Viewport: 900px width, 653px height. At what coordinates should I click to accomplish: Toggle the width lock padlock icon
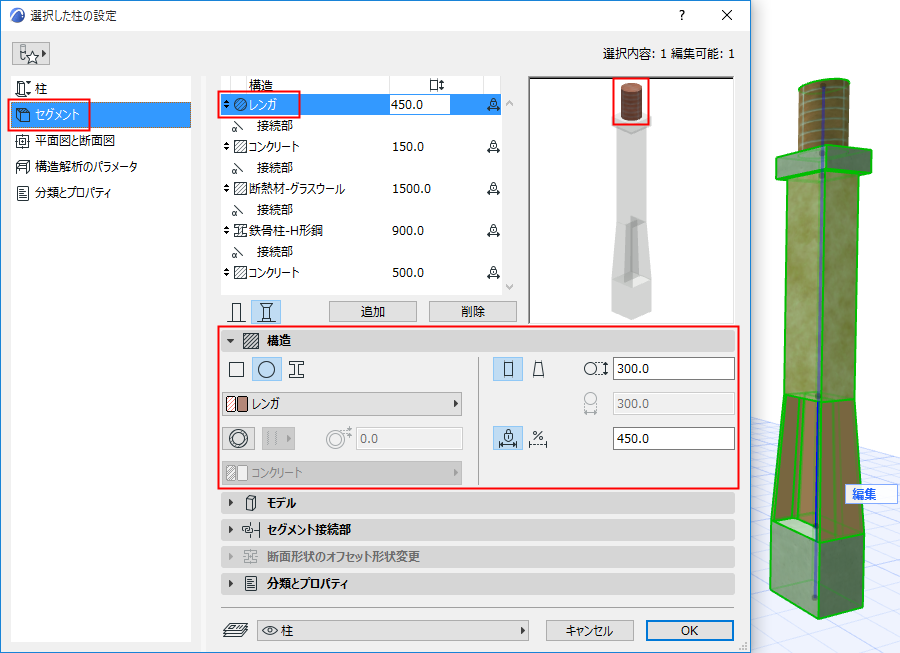[508, 438]
